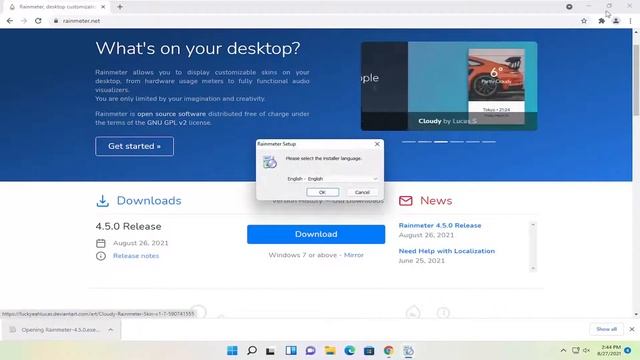This screenshot has width=640, height=360.
Task: Click OK in the Rainmeter Setup dialog
Action: [x=322, y=192]
